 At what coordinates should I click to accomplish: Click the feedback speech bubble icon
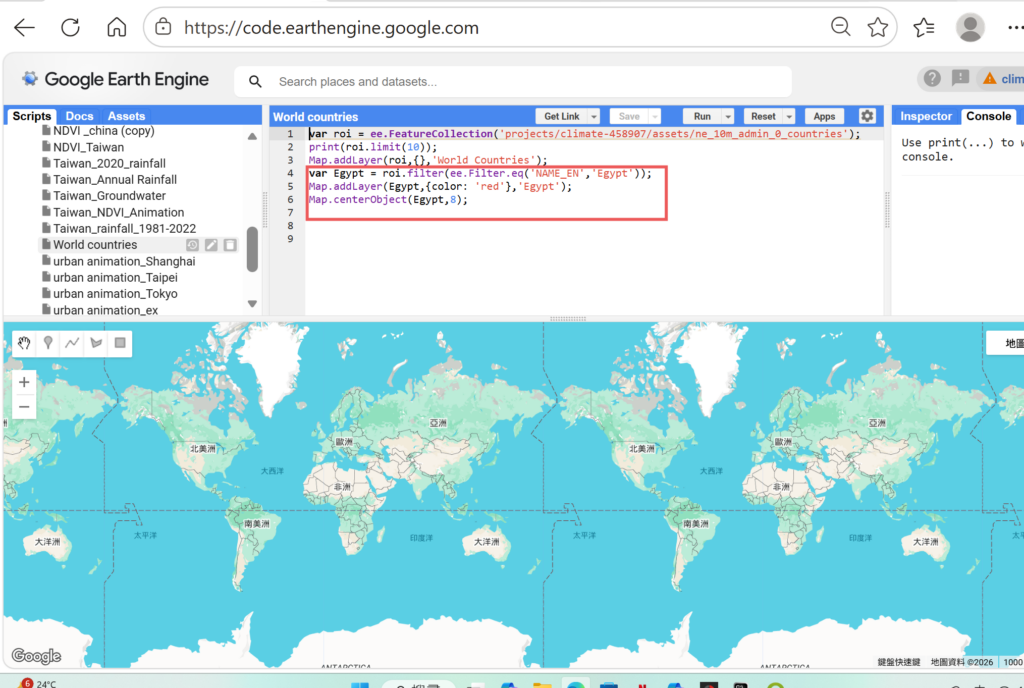(x=960, y=78)
